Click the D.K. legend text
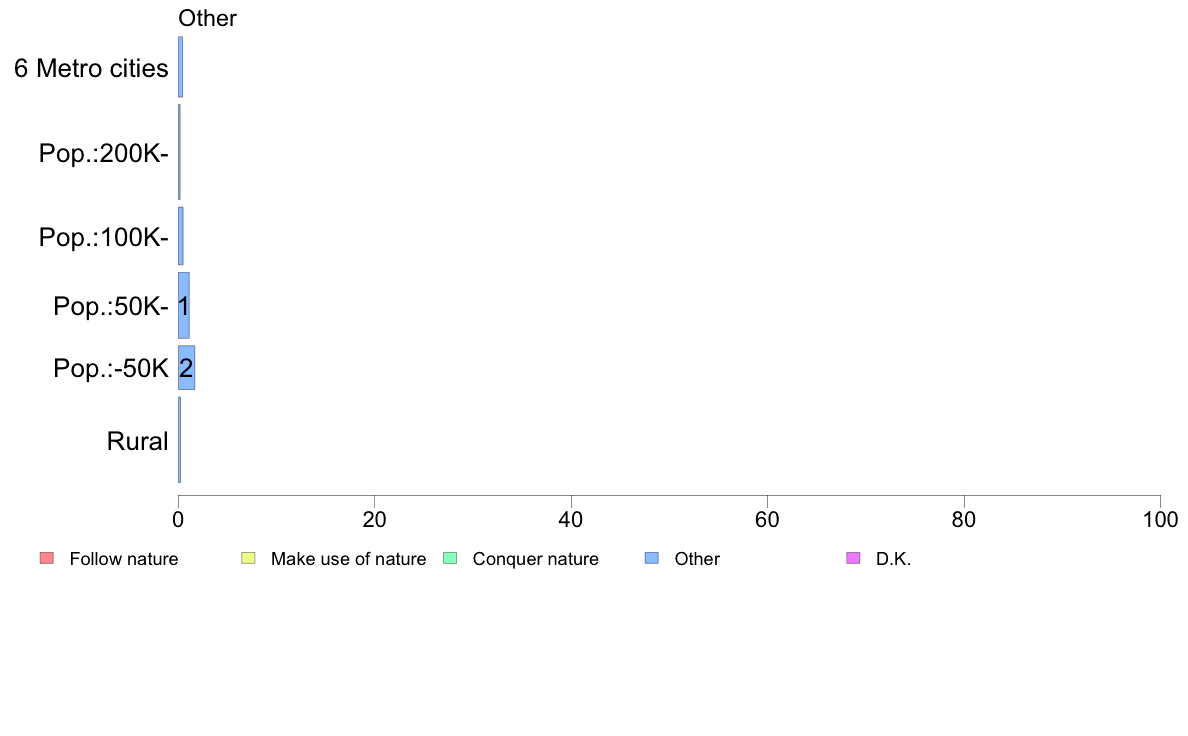The width and height of the screenshot is (1188, 736). click(893, 559)
